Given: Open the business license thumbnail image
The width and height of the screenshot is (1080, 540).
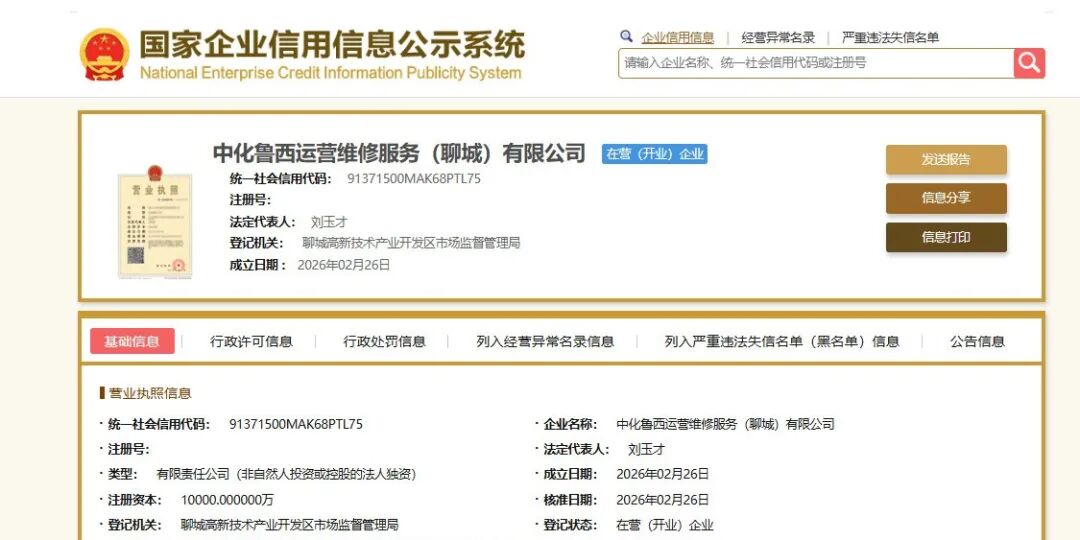Looking at the screenshot, I should (x=155, y=222).
